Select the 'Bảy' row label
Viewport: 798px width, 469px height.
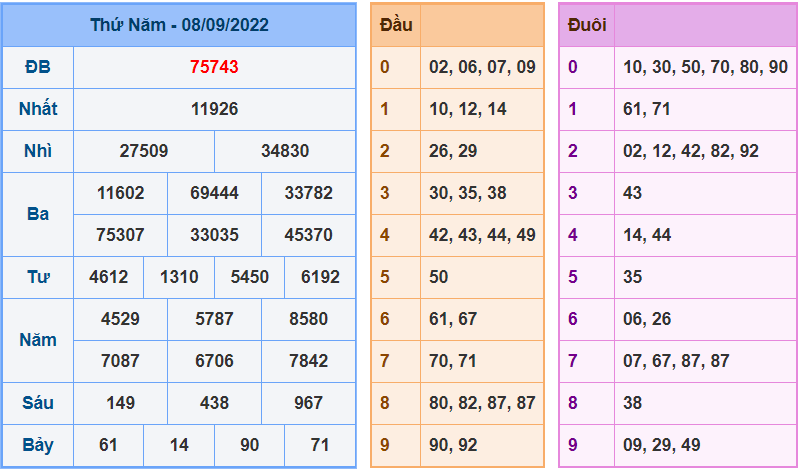coord(38,445)
